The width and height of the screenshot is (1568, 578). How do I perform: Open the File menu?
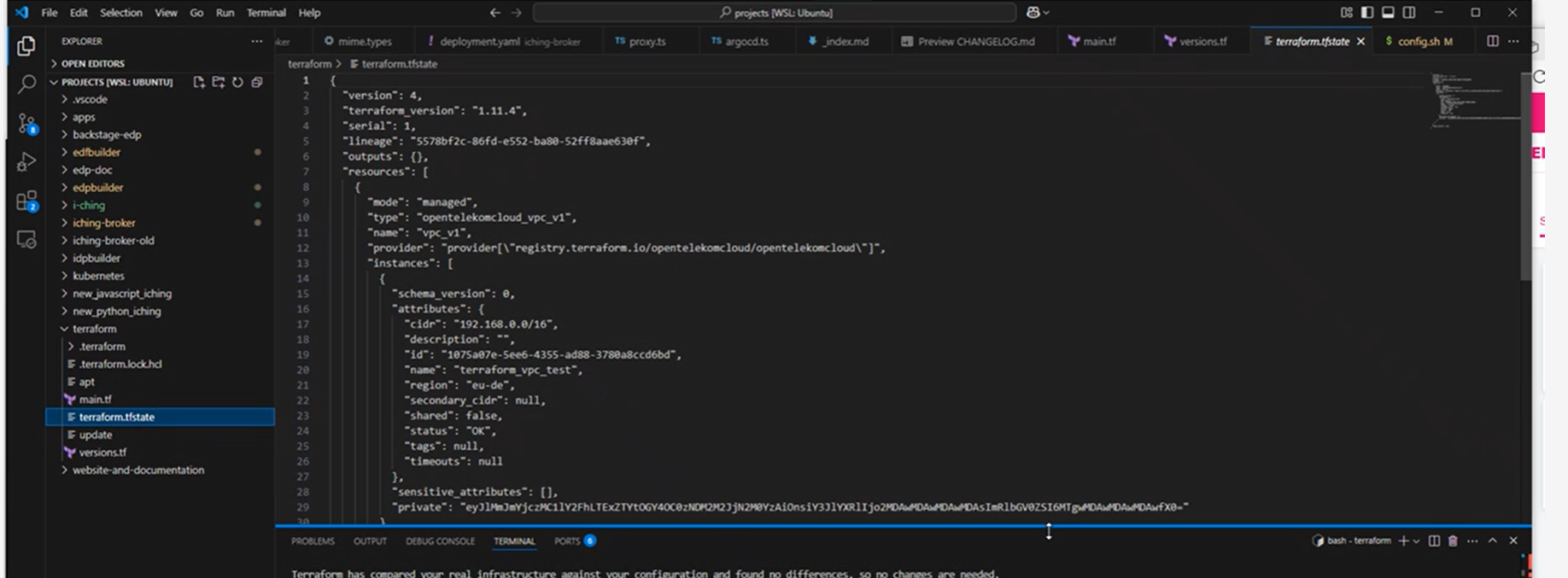pos(50,13)
